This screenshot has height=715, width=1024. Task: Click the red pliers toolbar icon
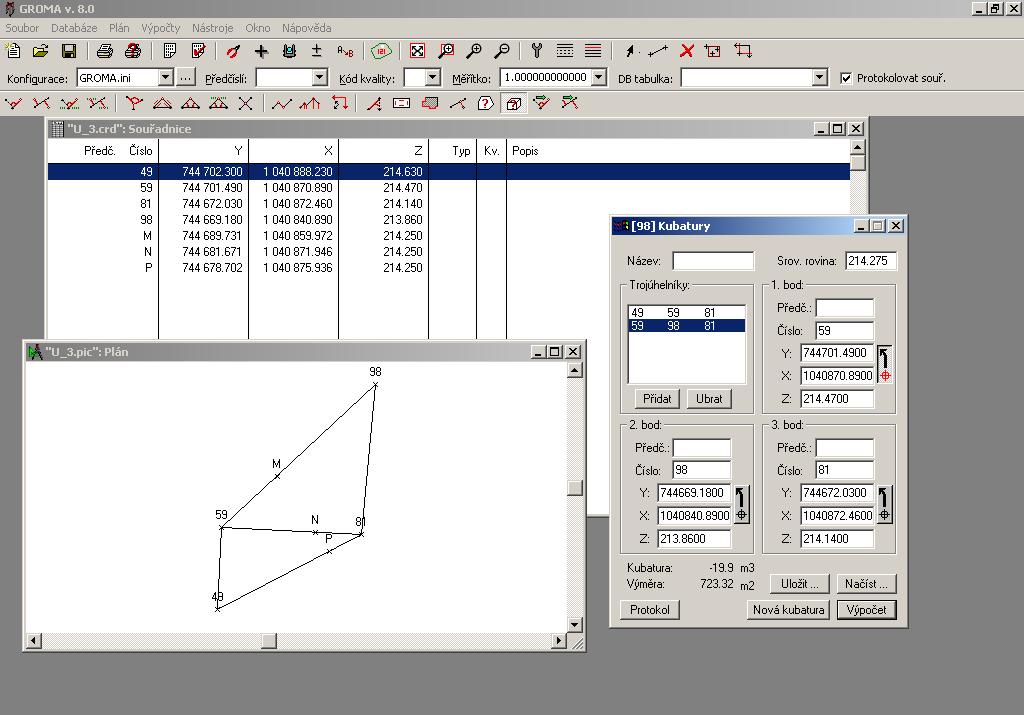pos(233,51)
